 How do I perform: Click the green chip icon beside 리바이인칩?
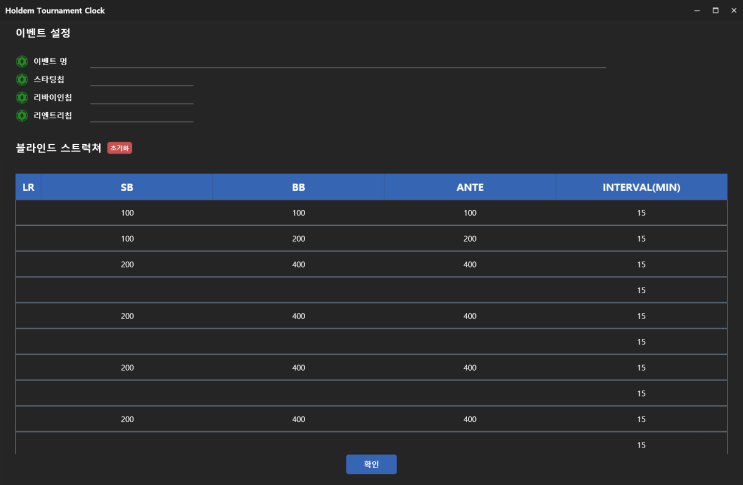point(22,97)
